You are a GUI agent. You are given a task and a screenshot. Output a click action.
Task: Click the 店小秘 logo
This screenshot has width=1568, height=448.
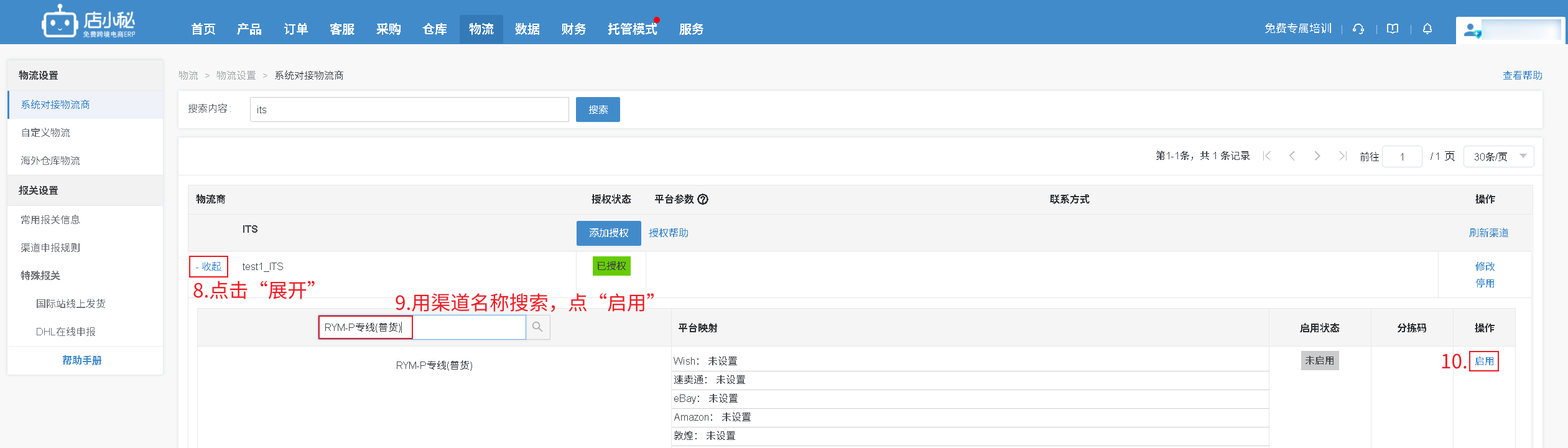coord(88,23)
